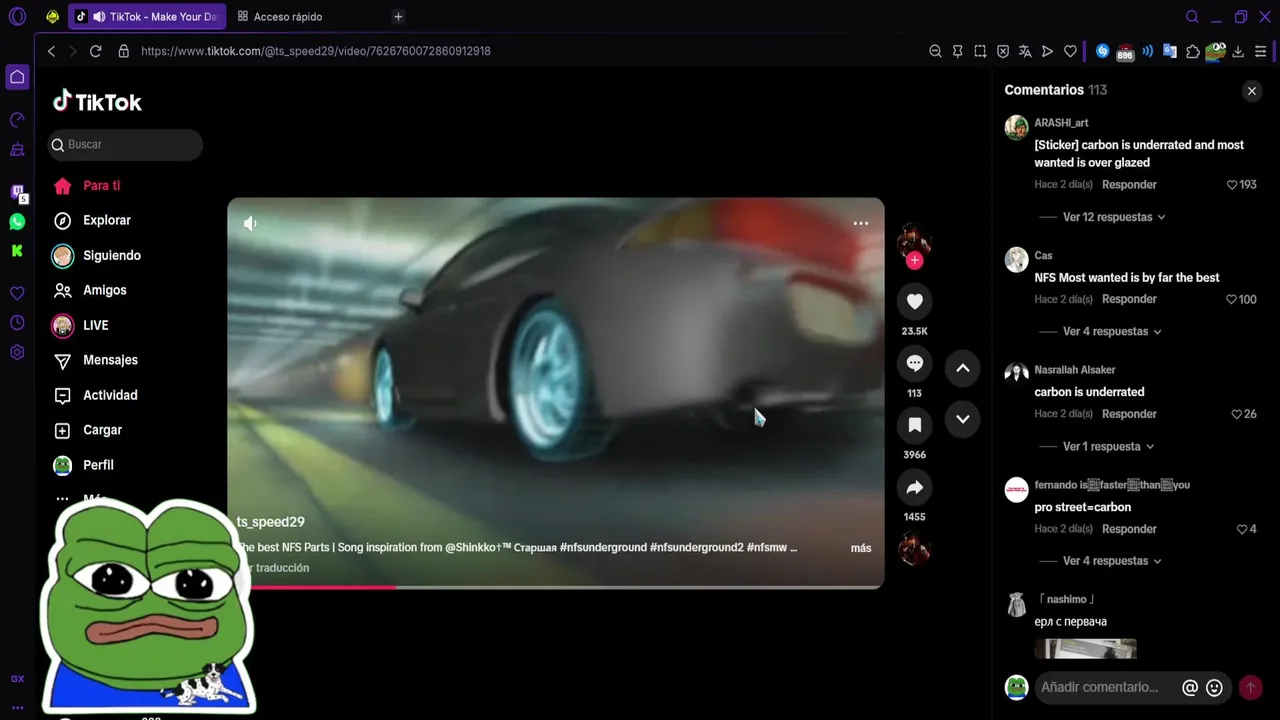Close the Comentarios panel

1251,91
